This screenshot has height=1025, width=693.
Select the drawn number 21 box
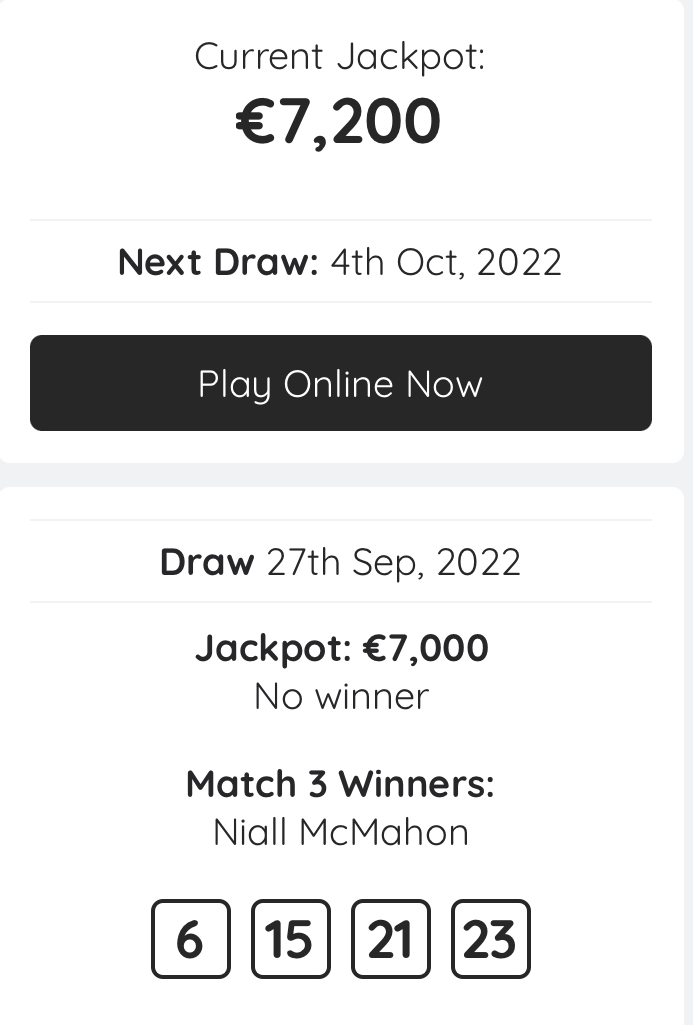tap(391, 939)
